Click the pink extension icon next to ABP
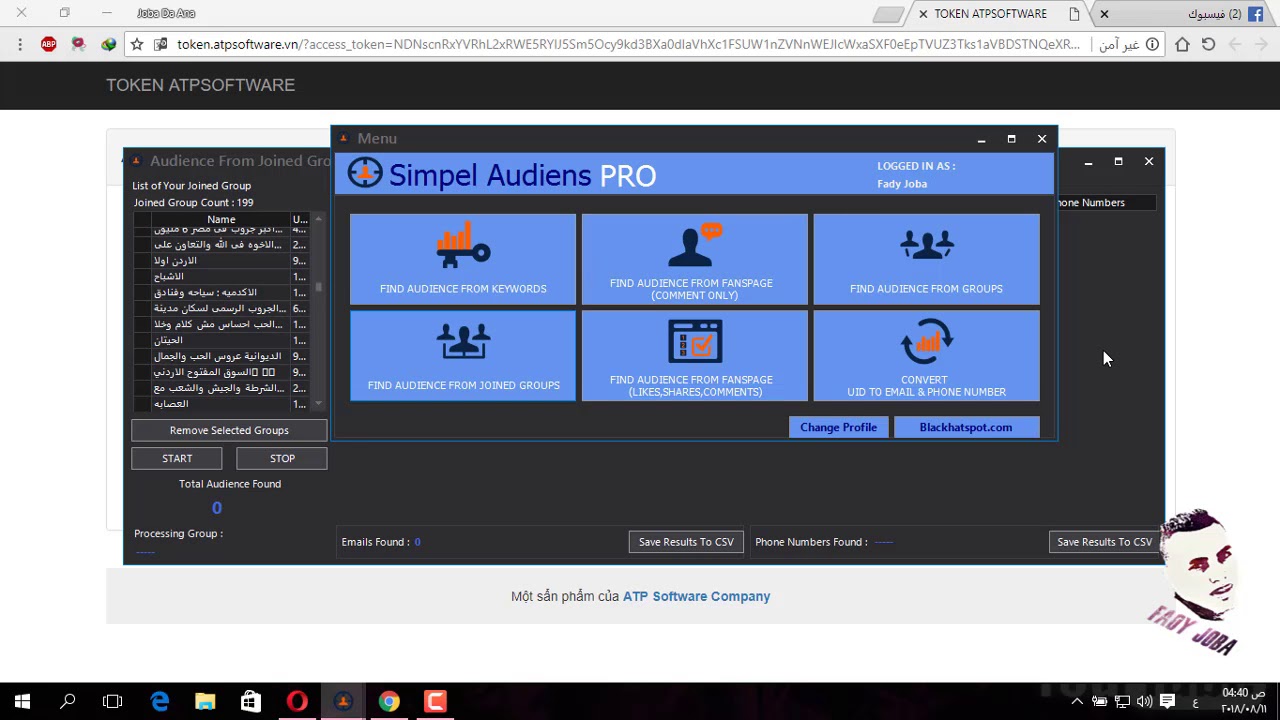 (x=78, y=44)
